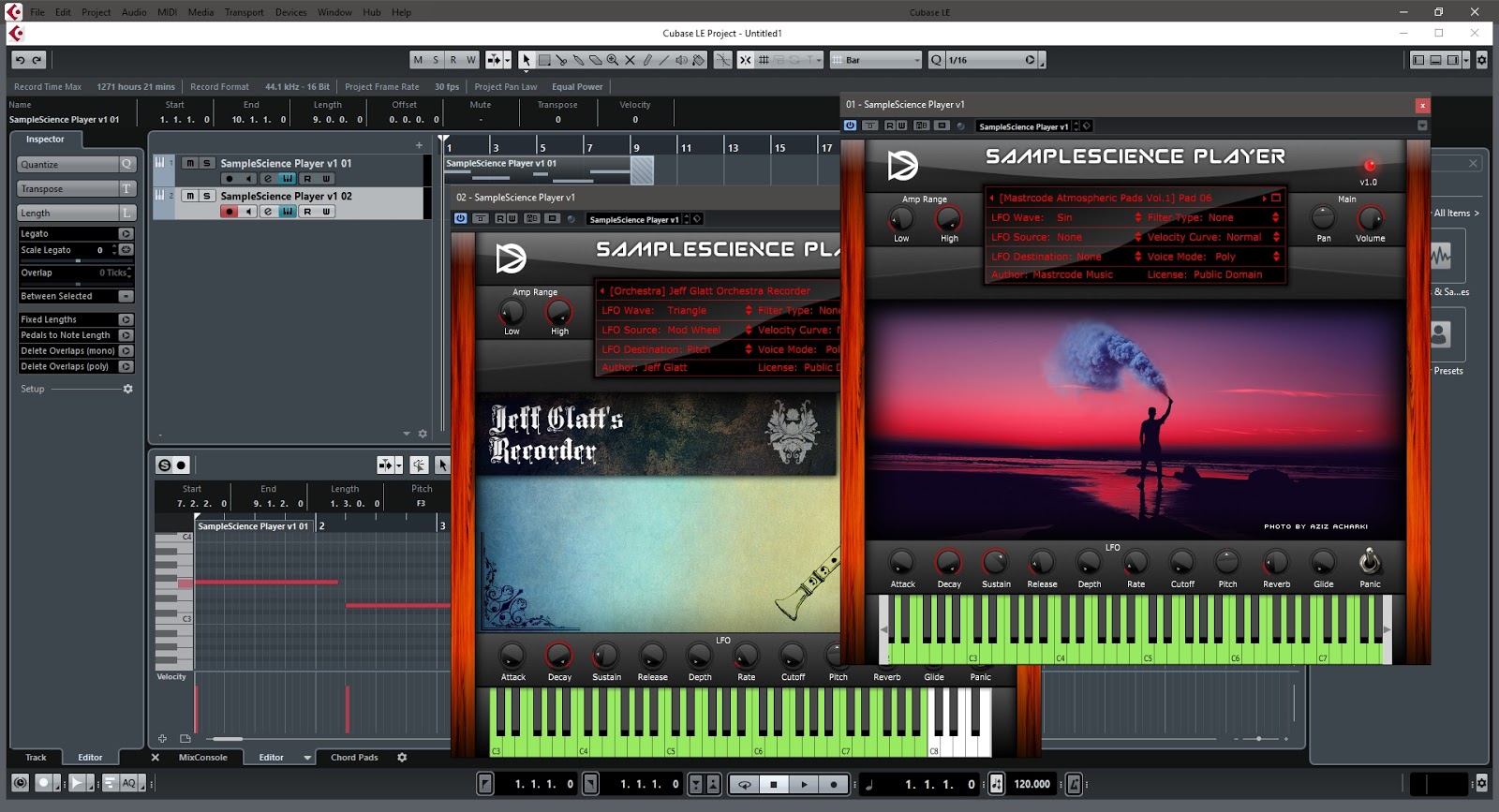Solo track SampleScience Player v1 02
Image resolution: width=1499 pixels, height=812 pixels.
207,196
